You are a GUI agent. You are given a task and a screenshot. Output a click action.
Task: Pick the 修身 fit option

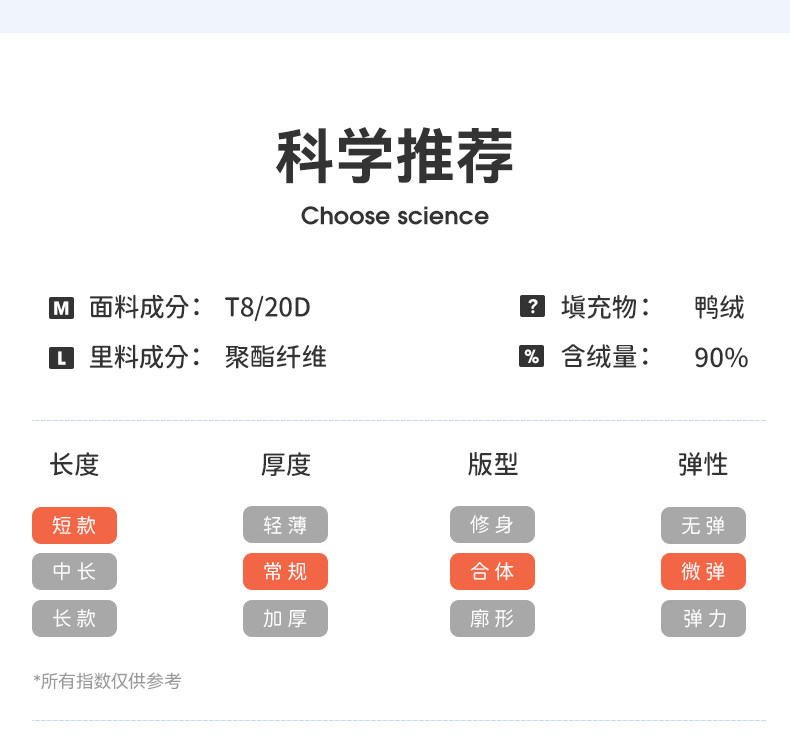492,525
